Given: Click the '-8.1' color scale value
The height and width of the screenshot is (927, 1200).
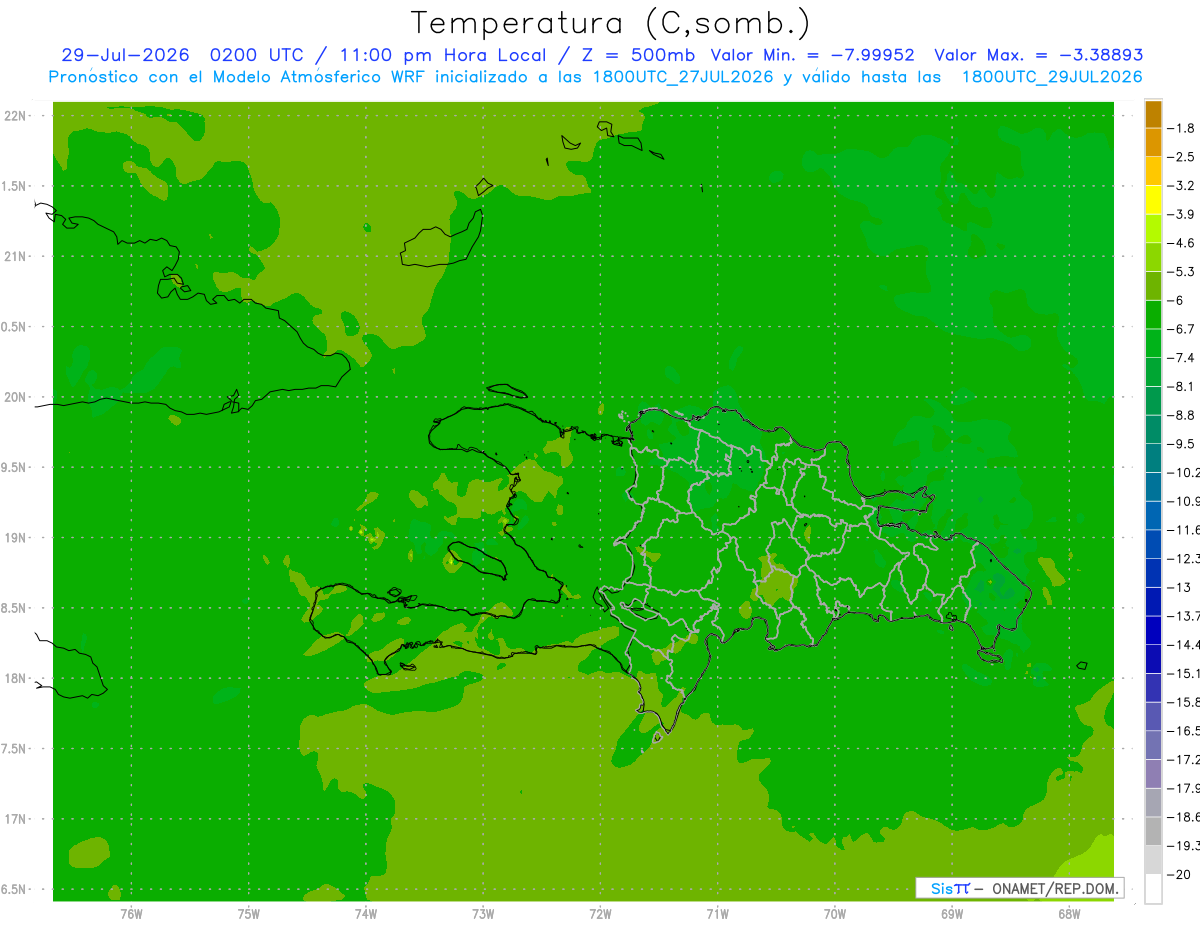Looking at the screenshot, I should [x=1182, y=386].
